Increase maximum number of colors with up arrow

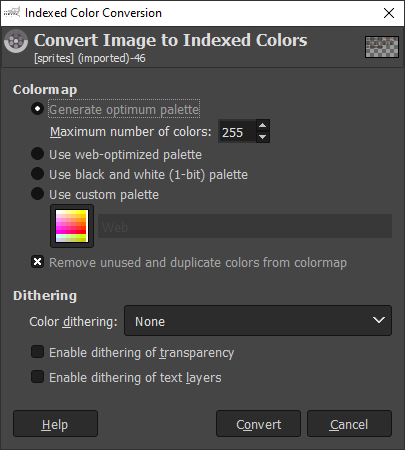(x=263, y=125)
